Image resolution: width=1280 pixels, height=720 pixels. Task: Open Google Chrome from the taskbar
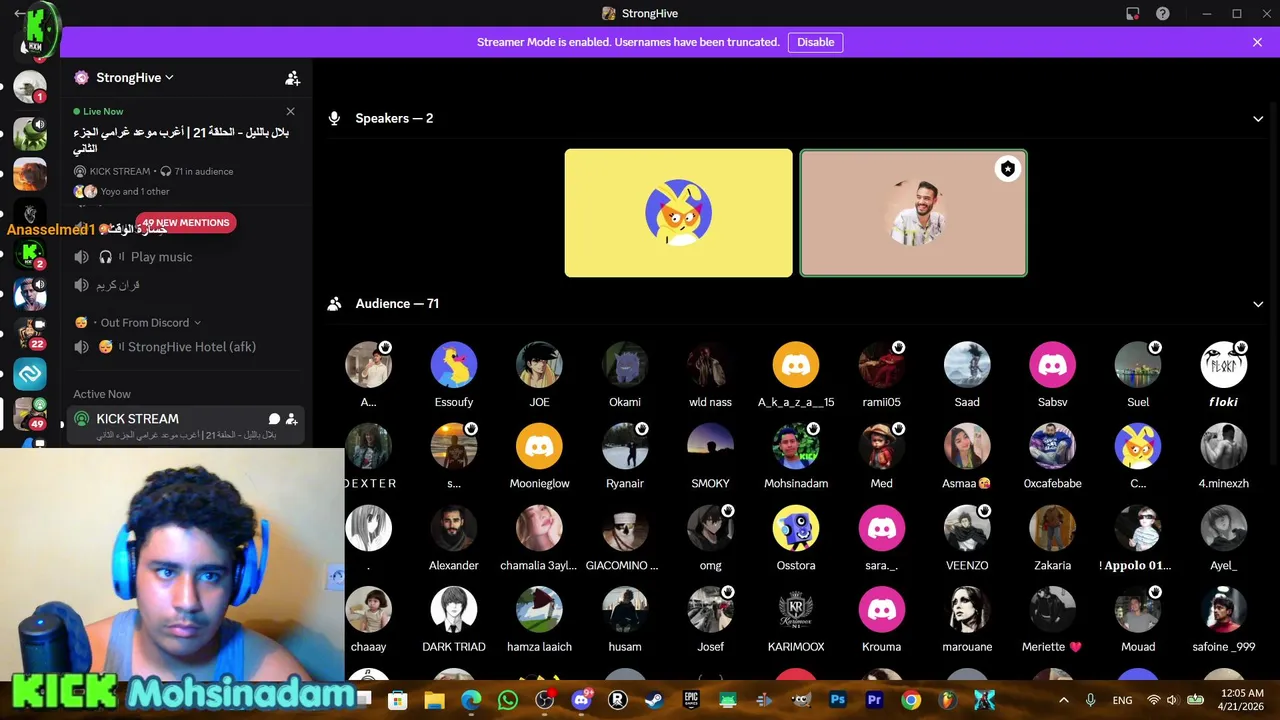911,700
